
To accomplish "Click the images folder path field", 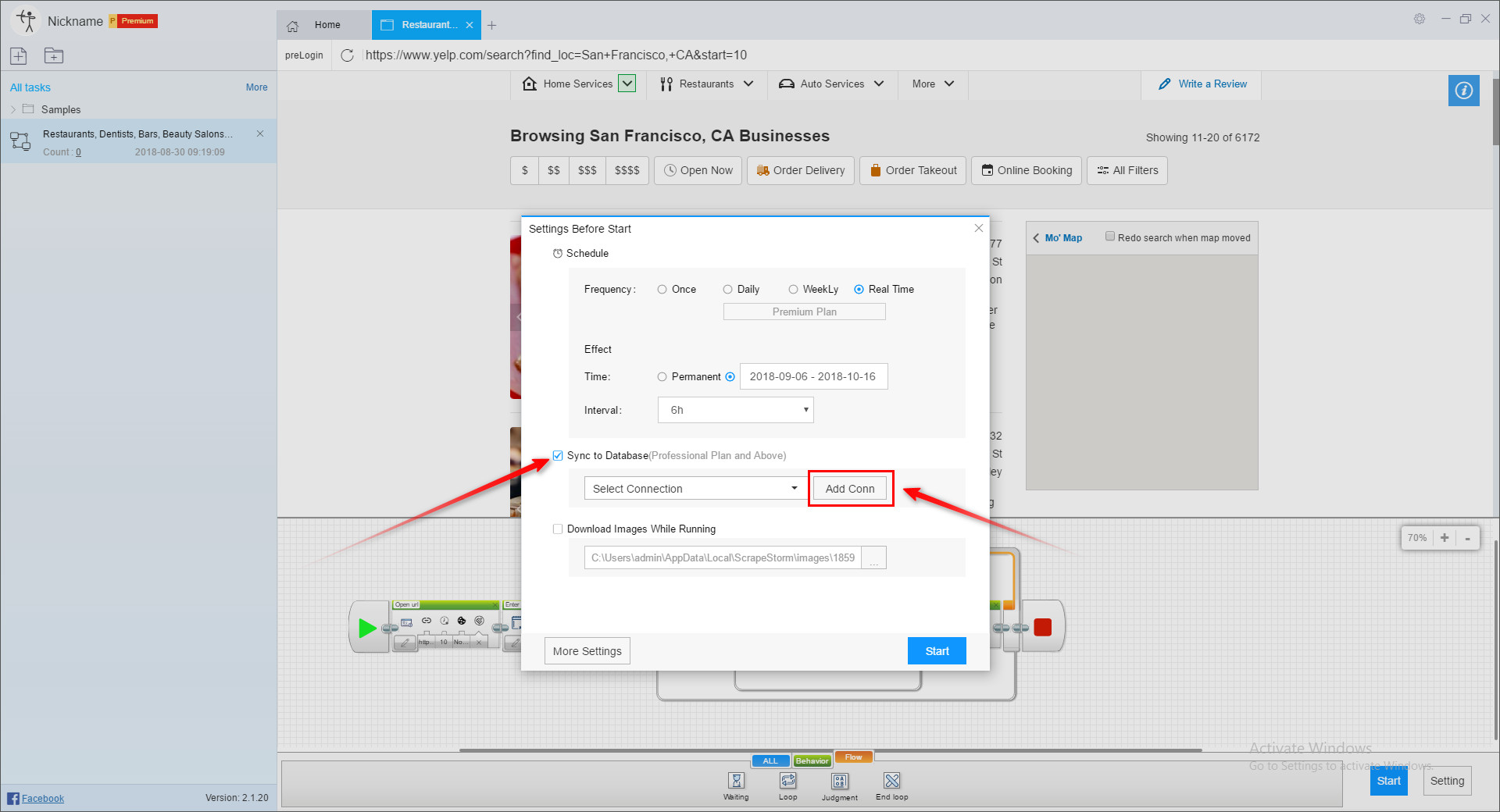I will [723, 557].
